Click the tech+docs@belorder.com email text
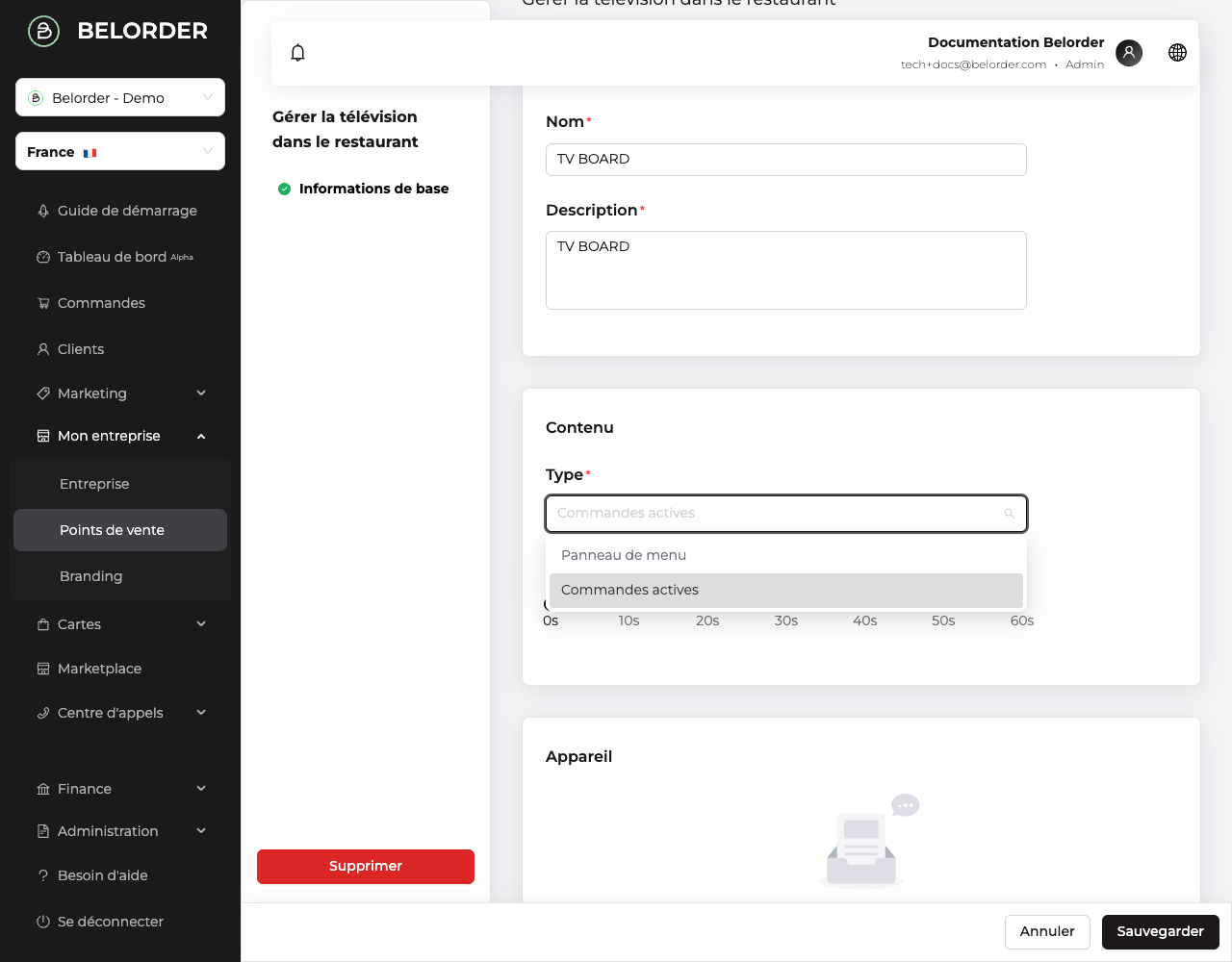This screenshot has height=962, width=1232. tap(973, 64)
